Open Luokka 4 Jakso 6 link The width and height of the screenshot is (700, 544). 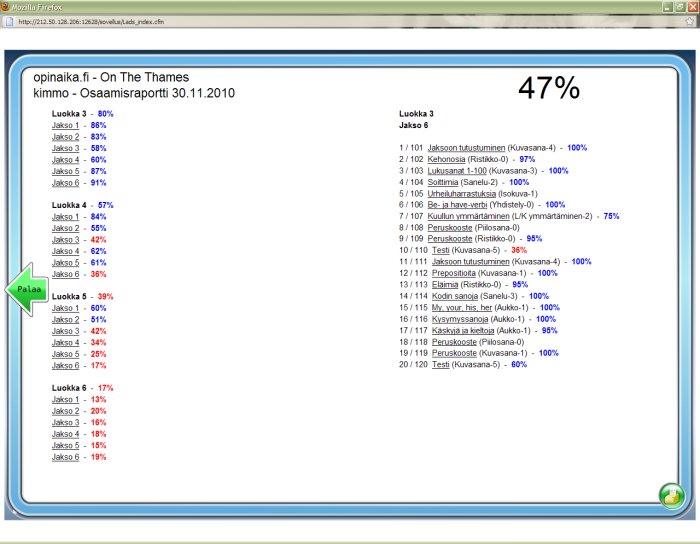(65, 274)
